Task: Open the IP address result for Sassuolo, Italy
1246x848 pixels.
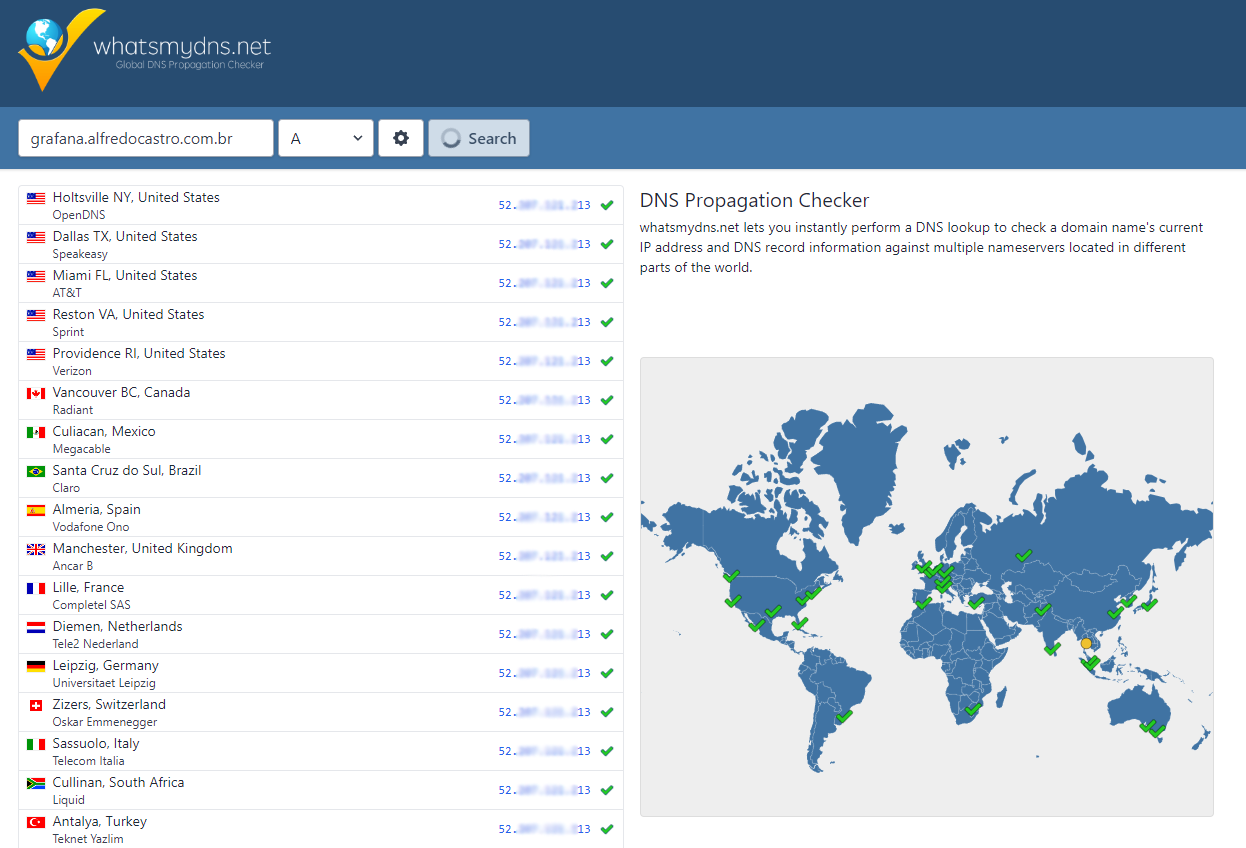Action: pyautogui.click(x=545, y=751)
